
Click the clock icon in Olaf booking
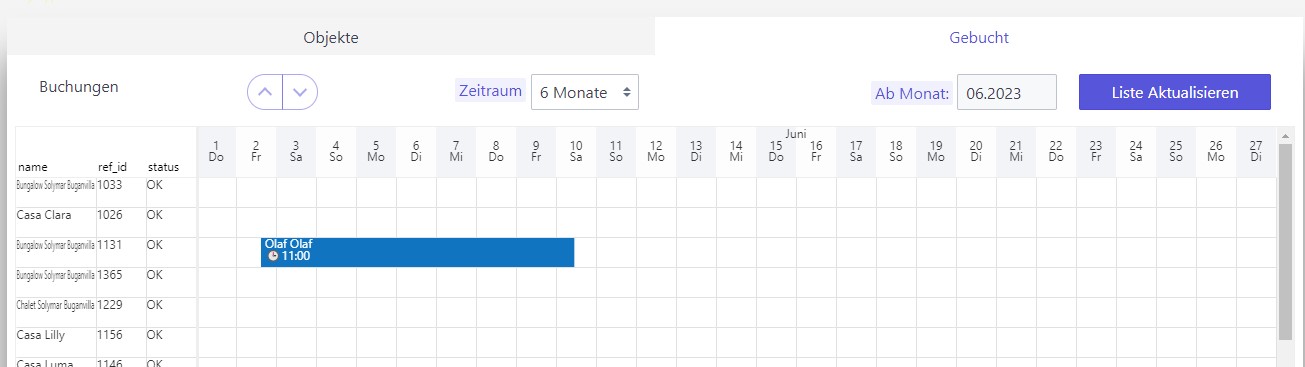pyautogui.click(x=273, y=256)
